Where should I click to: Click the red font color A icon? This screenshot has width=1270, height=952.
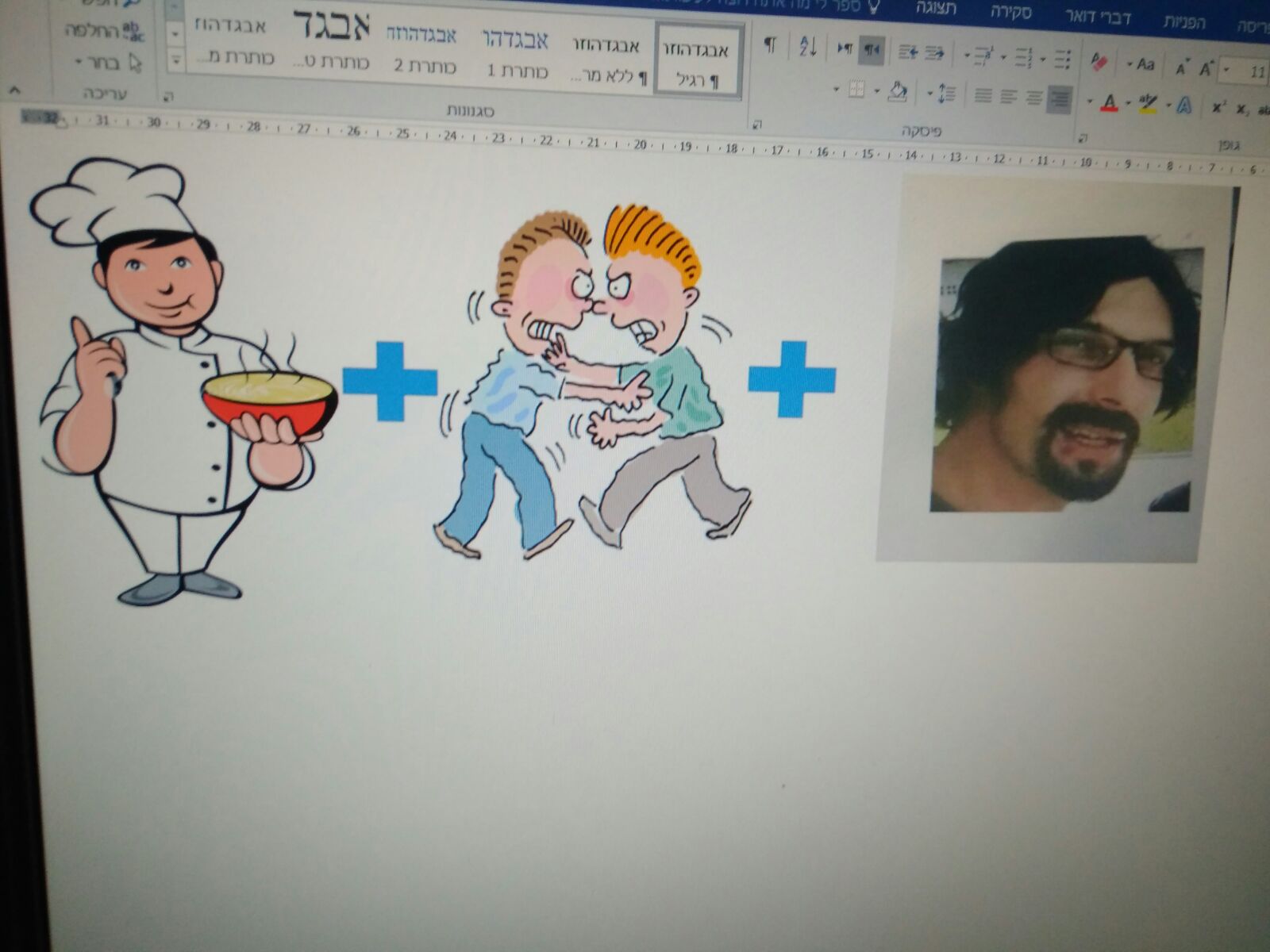[x=1109, y=102]
